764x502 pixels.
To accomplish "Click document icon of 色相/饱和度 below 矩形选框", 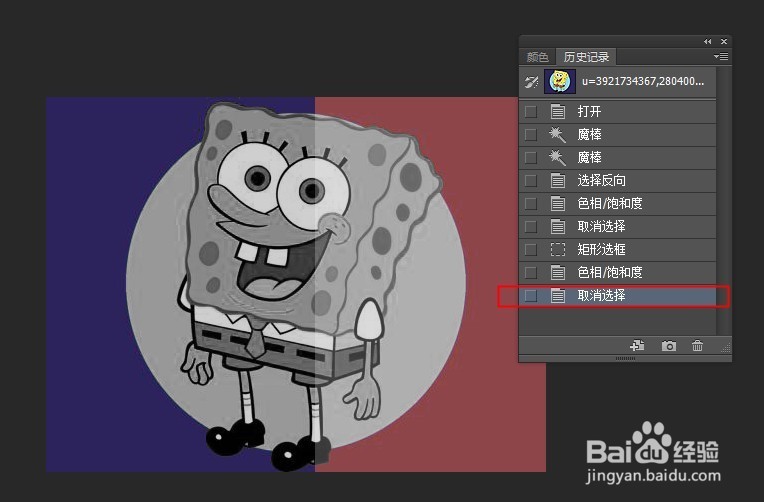I will [558, 272].
